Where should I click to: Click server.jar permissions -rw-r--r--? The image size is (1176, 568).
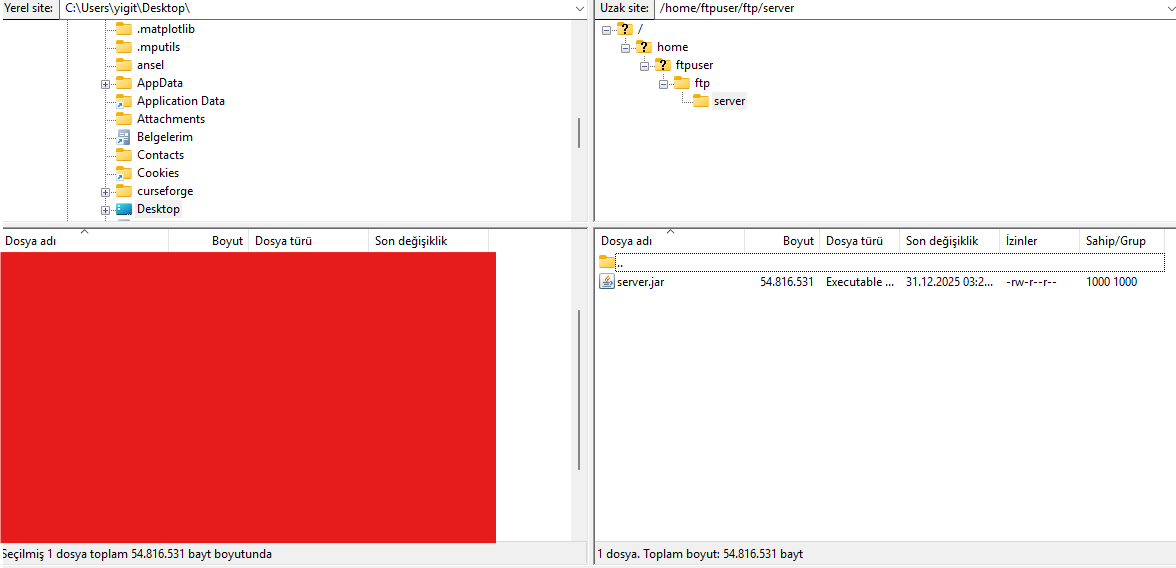[1031, 282]
